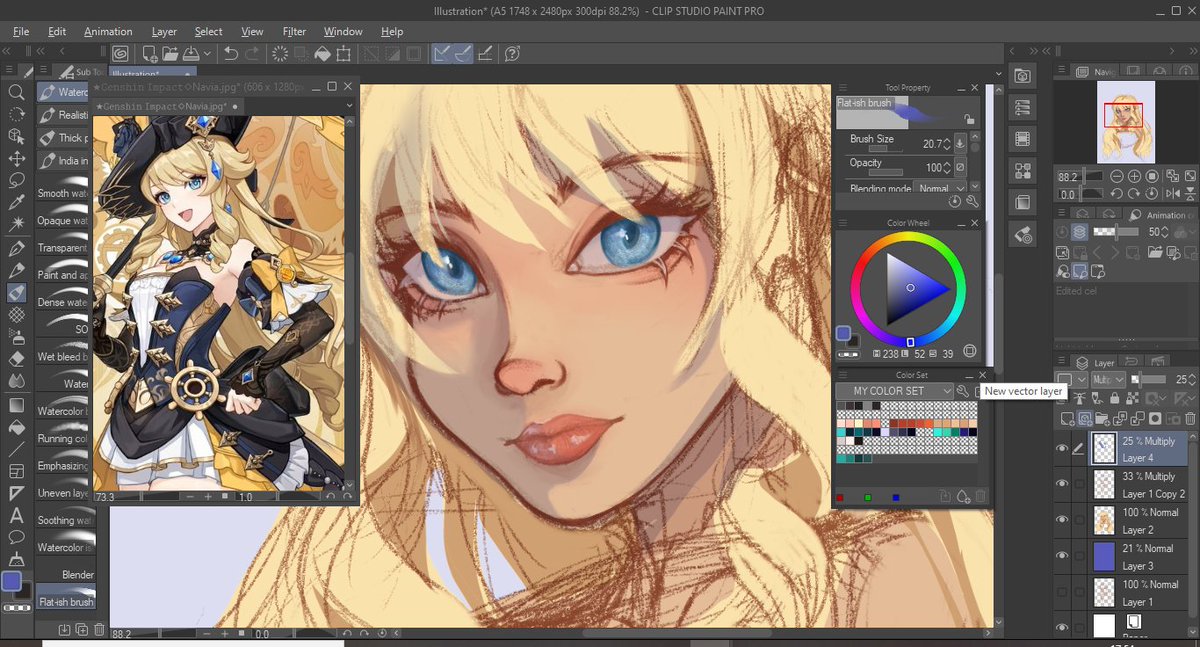Create a new canvas document
1200x647 pixels.
tap(149, 54)
